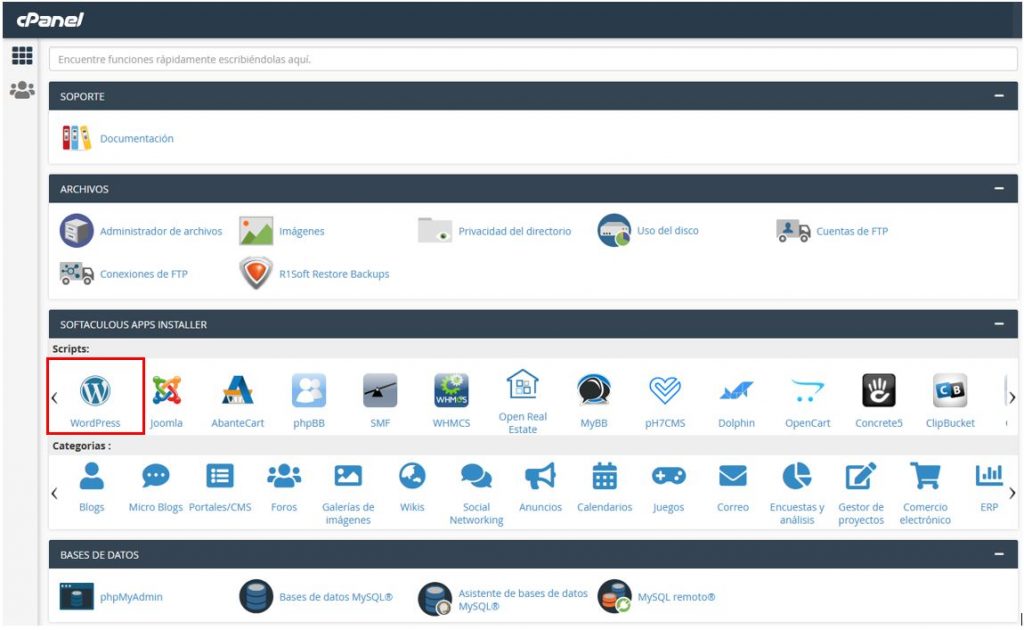The image size is (1024, 630).
Task: Open the Dolphin script icon
Action: point(736,390)
